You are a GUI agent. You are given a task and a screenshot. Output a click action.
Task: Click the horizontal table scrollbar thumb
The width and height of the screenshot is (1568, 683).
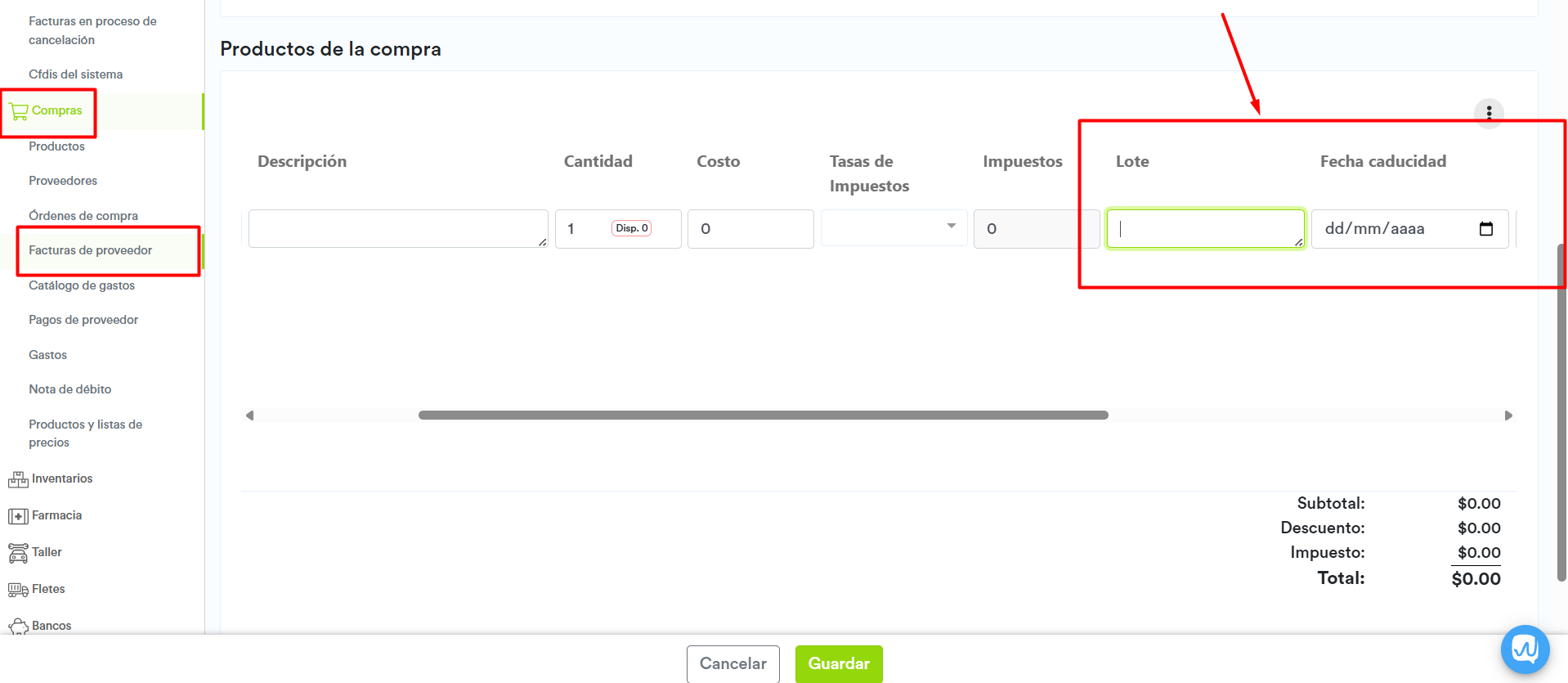click(763, 416)
